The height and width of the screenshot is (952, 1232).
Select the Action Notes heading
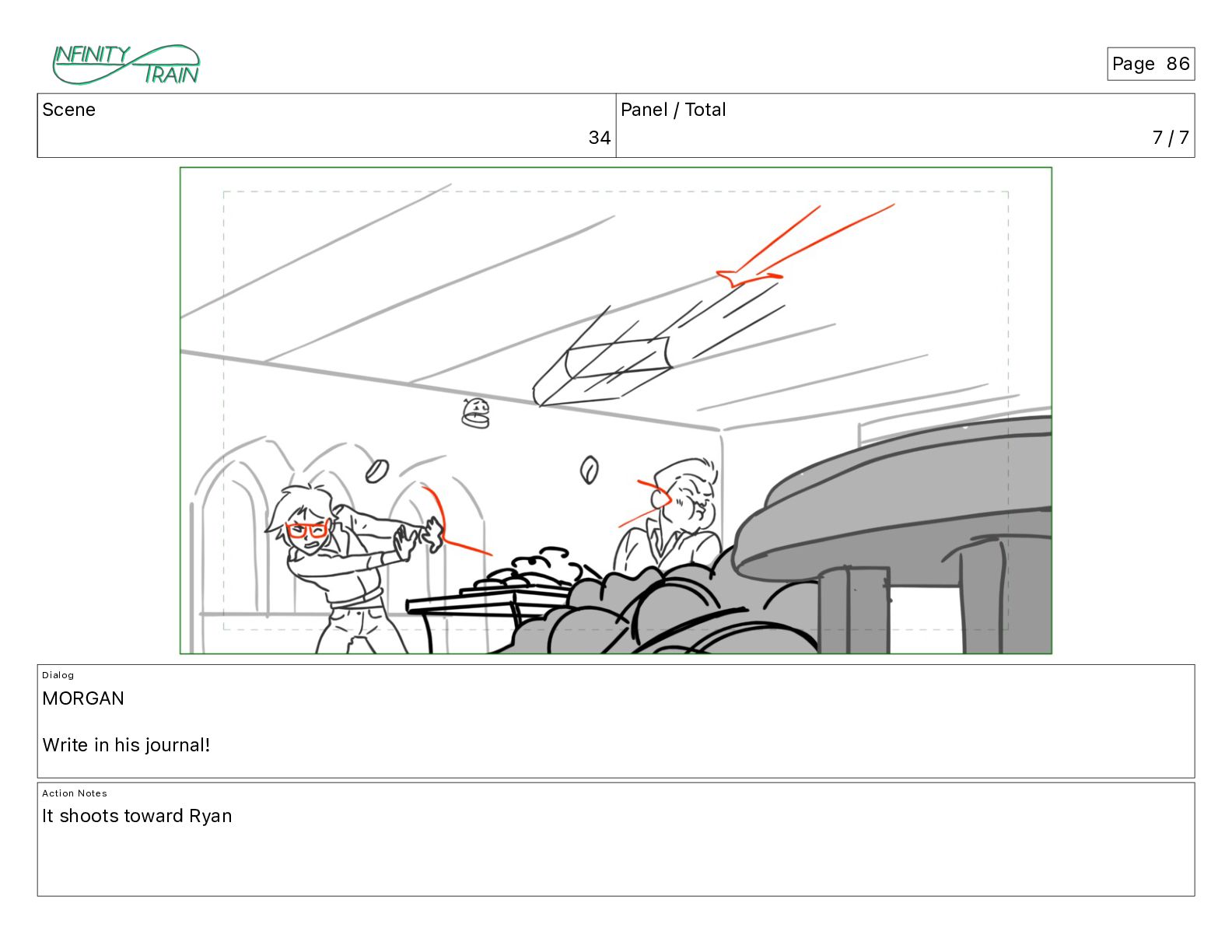click(75, 793)
